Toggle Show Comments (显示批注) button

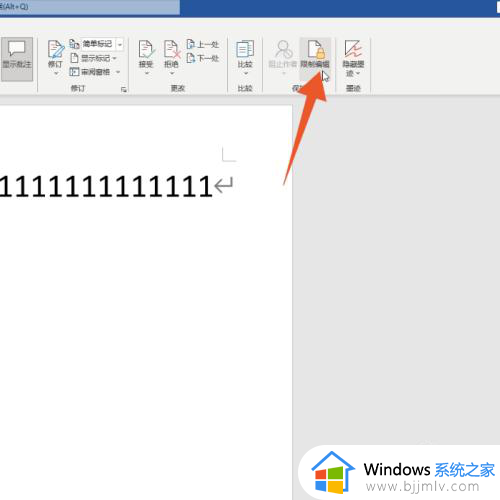17,59
